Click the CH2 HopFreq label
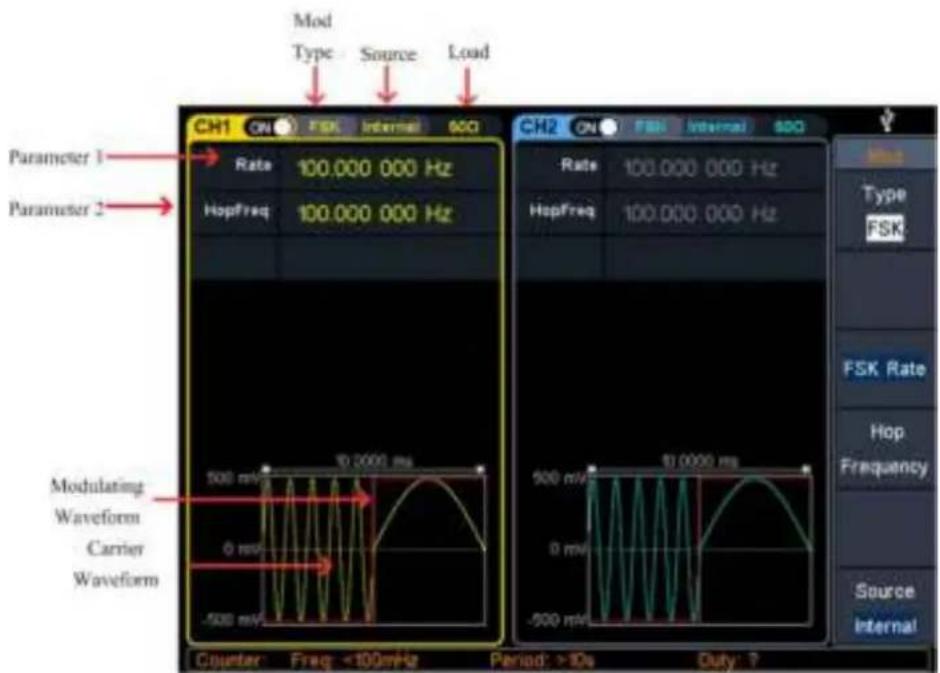The height and width of the screenshot is (673, 940). point(562,211)
